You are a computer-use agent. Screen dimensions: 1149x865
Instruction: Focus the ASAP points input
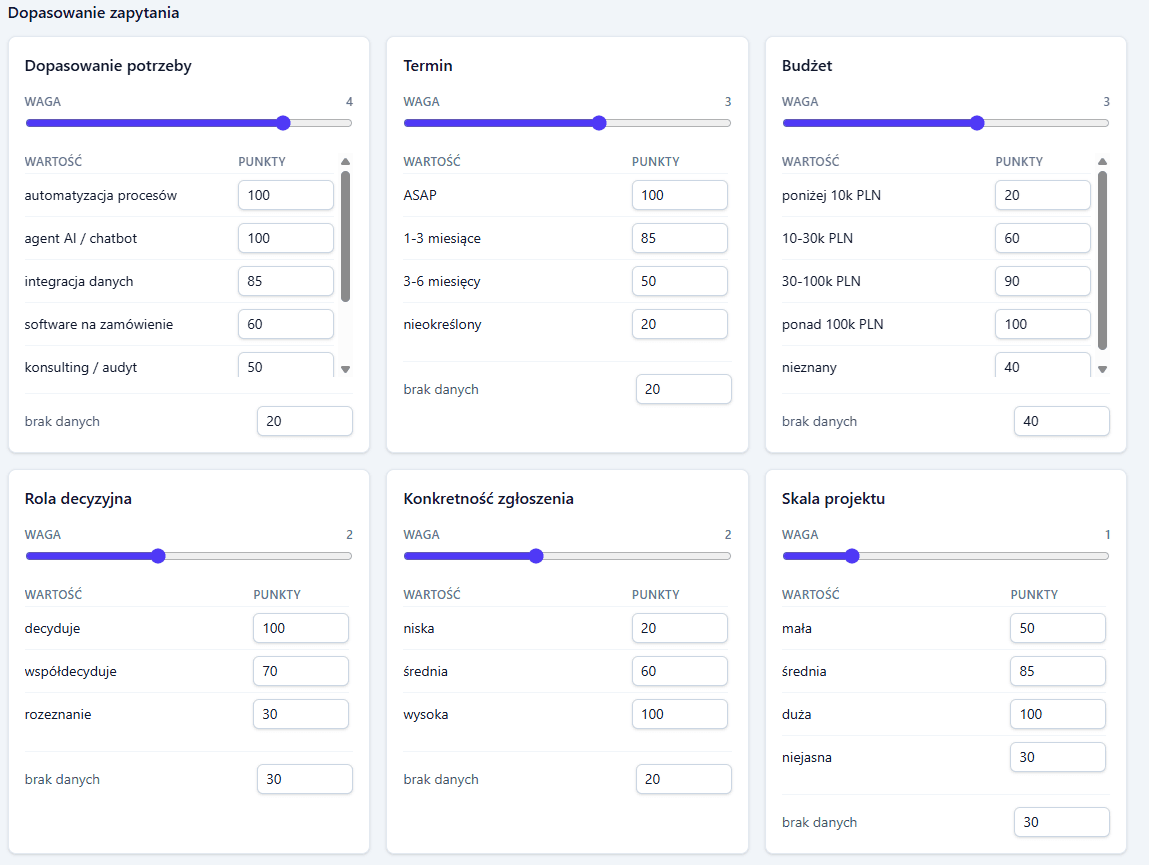(680, 195)
